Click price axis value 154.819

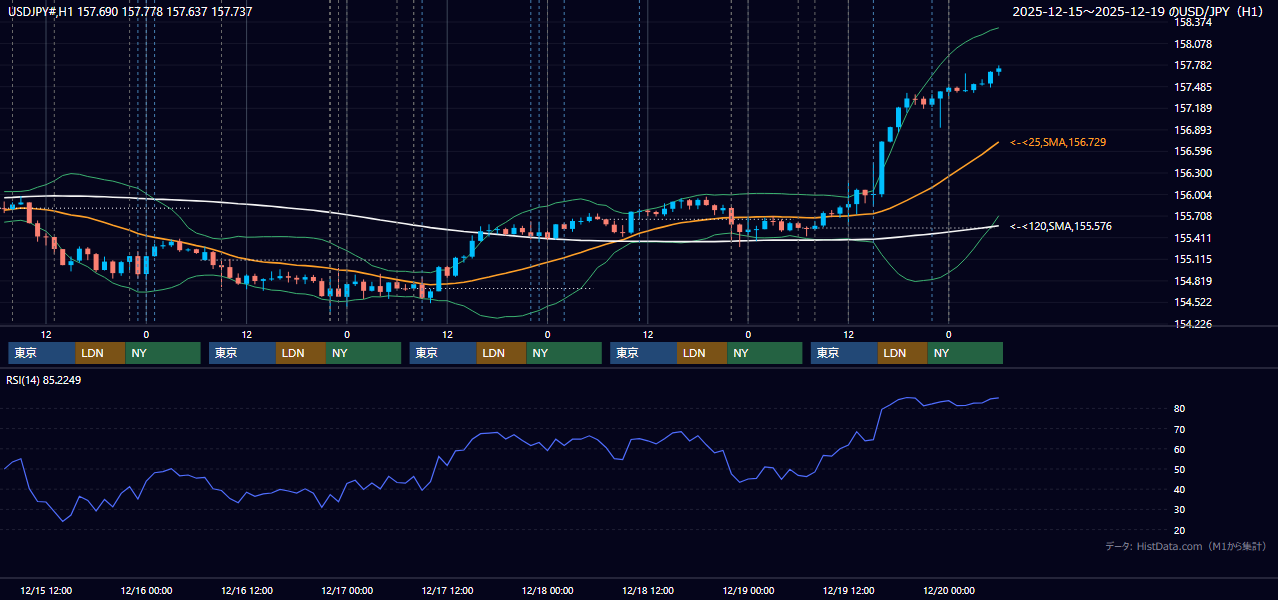pos(1193,281)
